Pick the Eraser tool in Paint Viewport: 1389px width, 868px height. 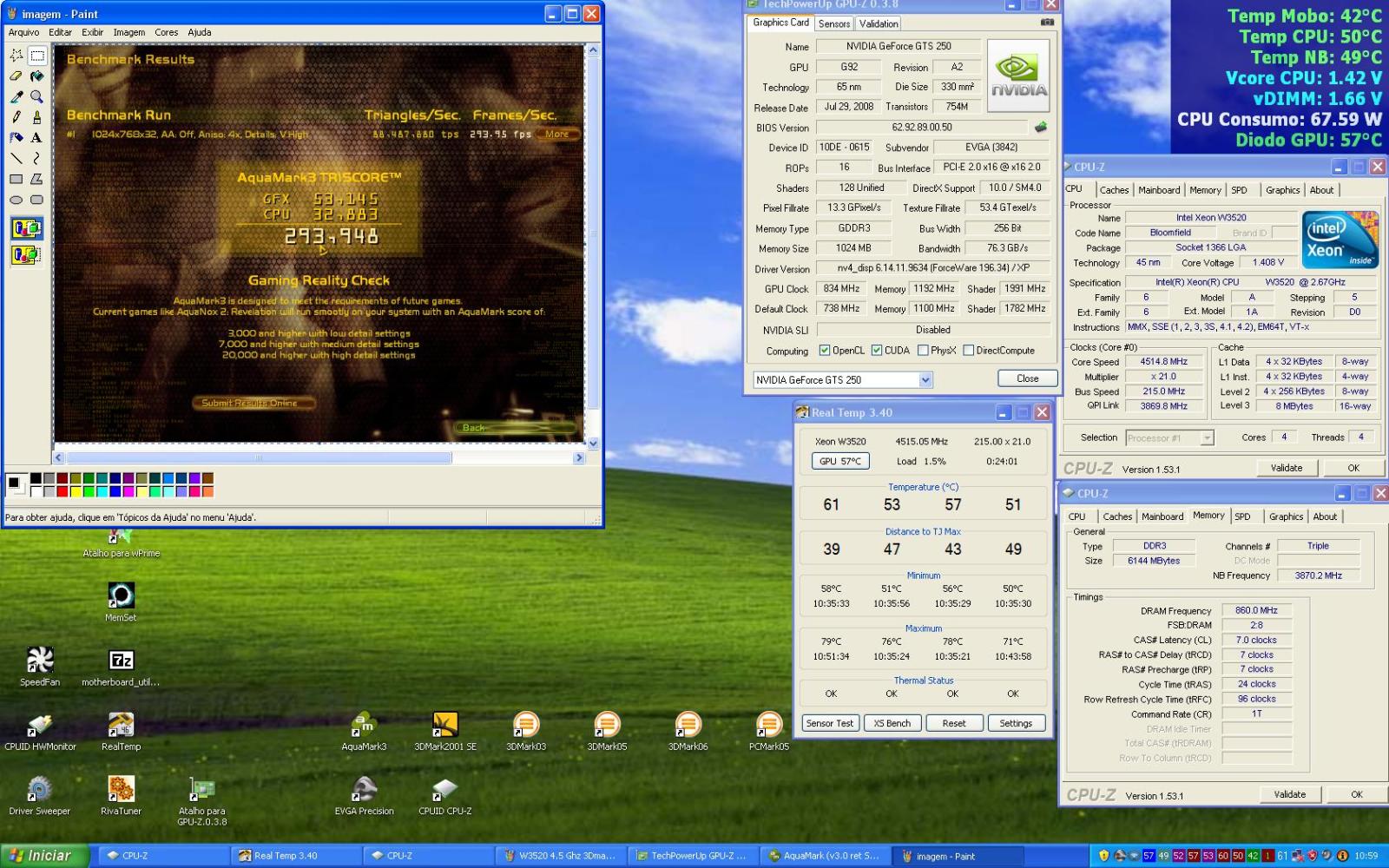tap(16, 76)
